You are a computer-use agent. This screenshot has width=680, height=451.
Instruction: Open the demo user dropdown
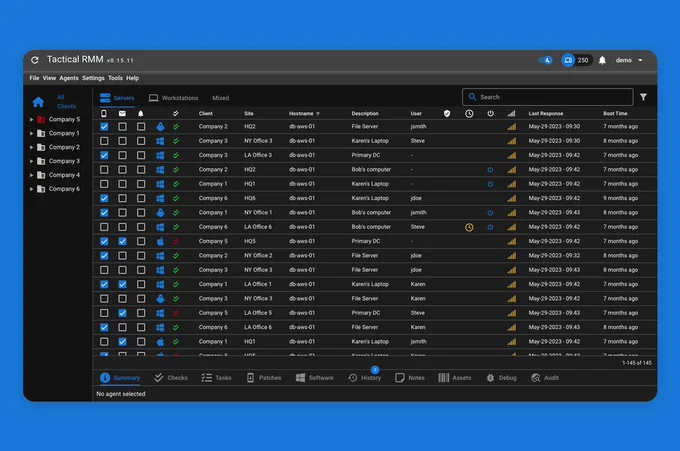[x=629, y=60]
